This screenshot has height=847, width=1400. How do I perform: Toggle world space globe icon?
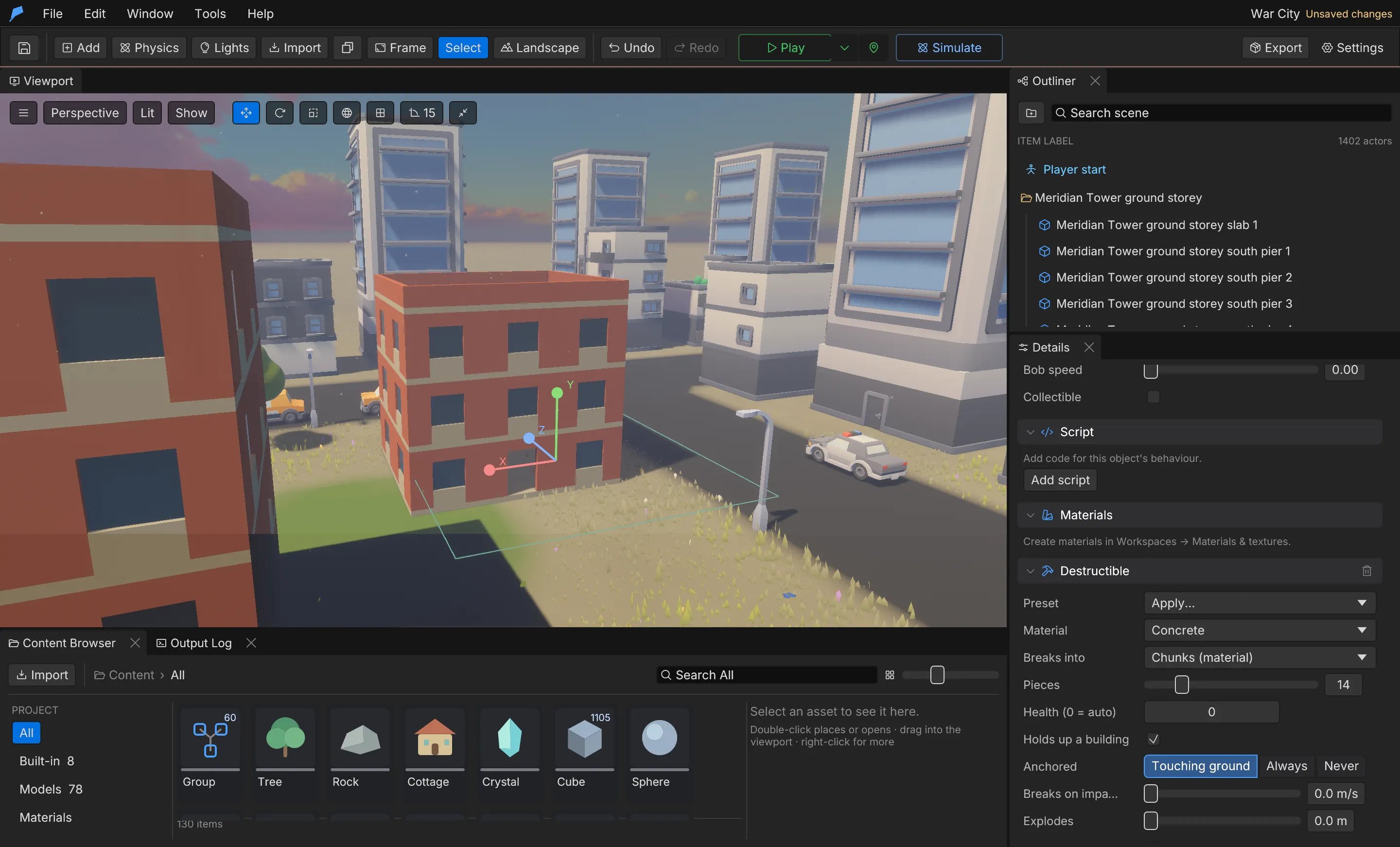(347, 112)
